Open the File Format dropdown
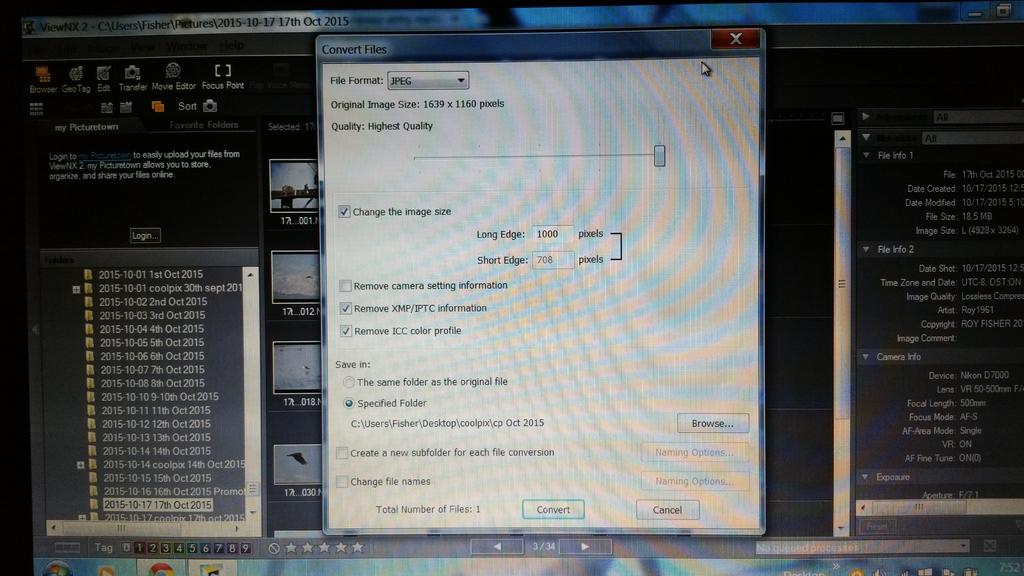This screenshot has width=1024, height=576. [x=428, y=80]
